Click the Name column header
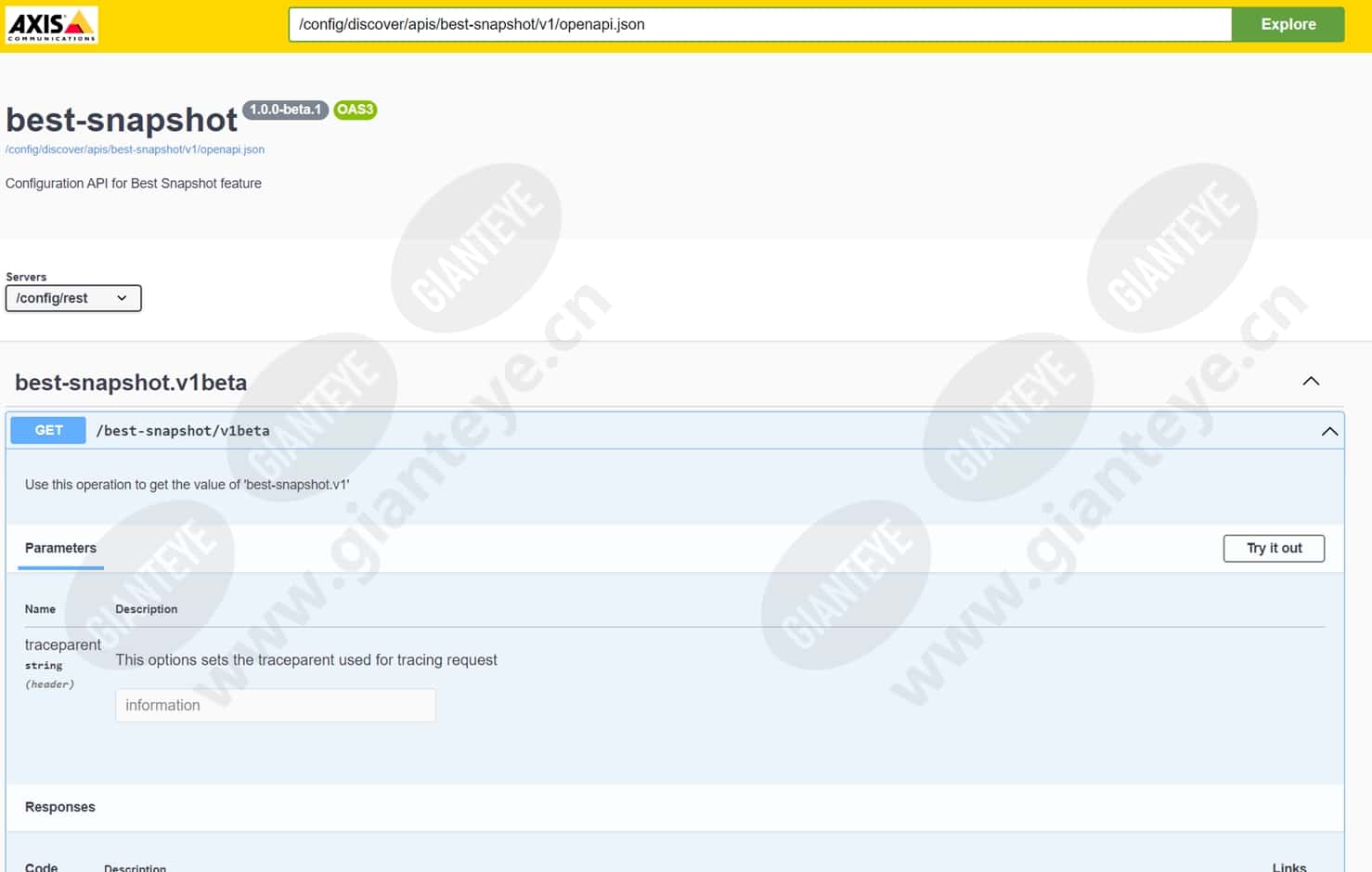This screenshot has height=872, width=1372. (x=40, y=609)
